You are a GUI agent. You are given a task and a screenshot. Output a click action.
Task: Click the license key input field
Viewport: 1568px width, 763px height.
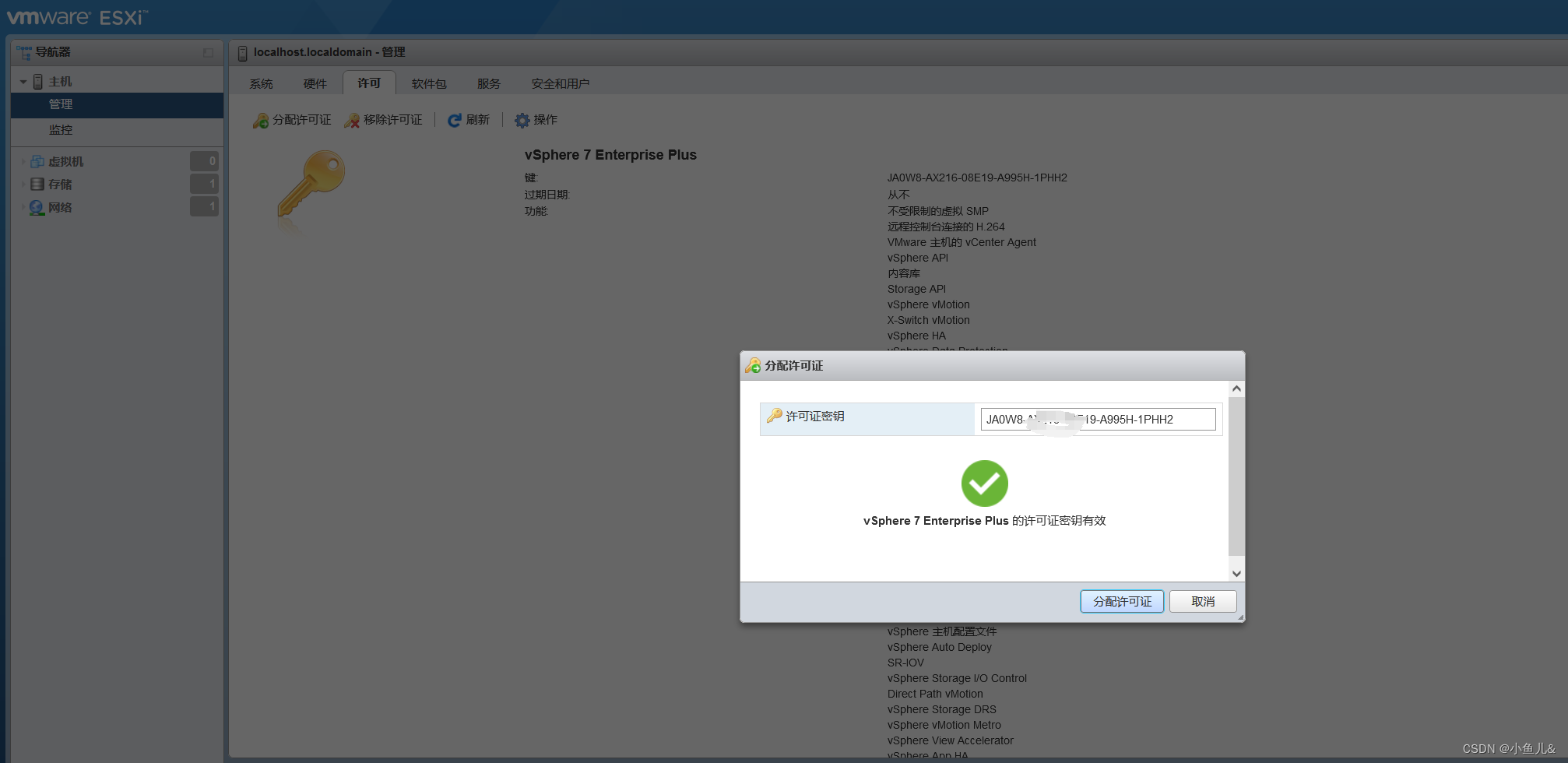[1098, 419]
